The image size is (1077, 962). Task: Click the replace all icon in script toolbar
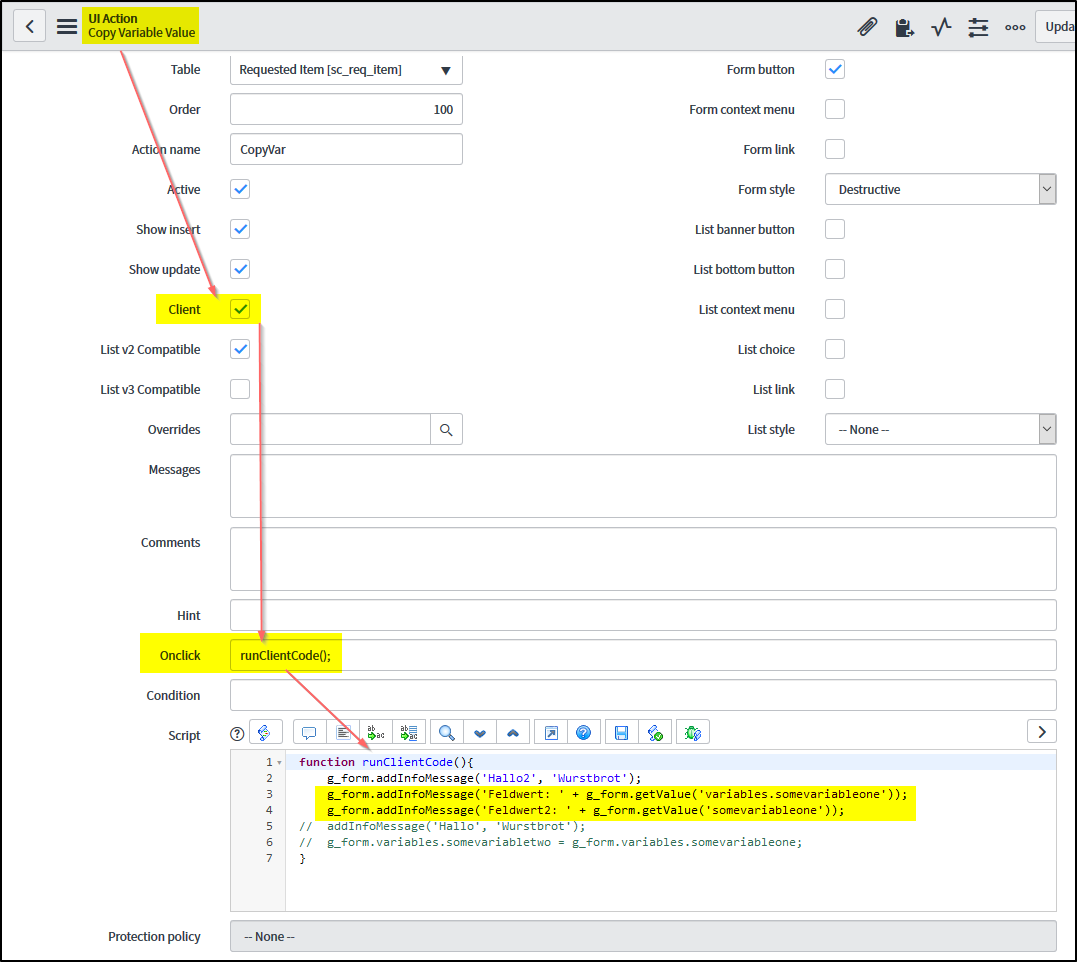[x=409, y=733]
